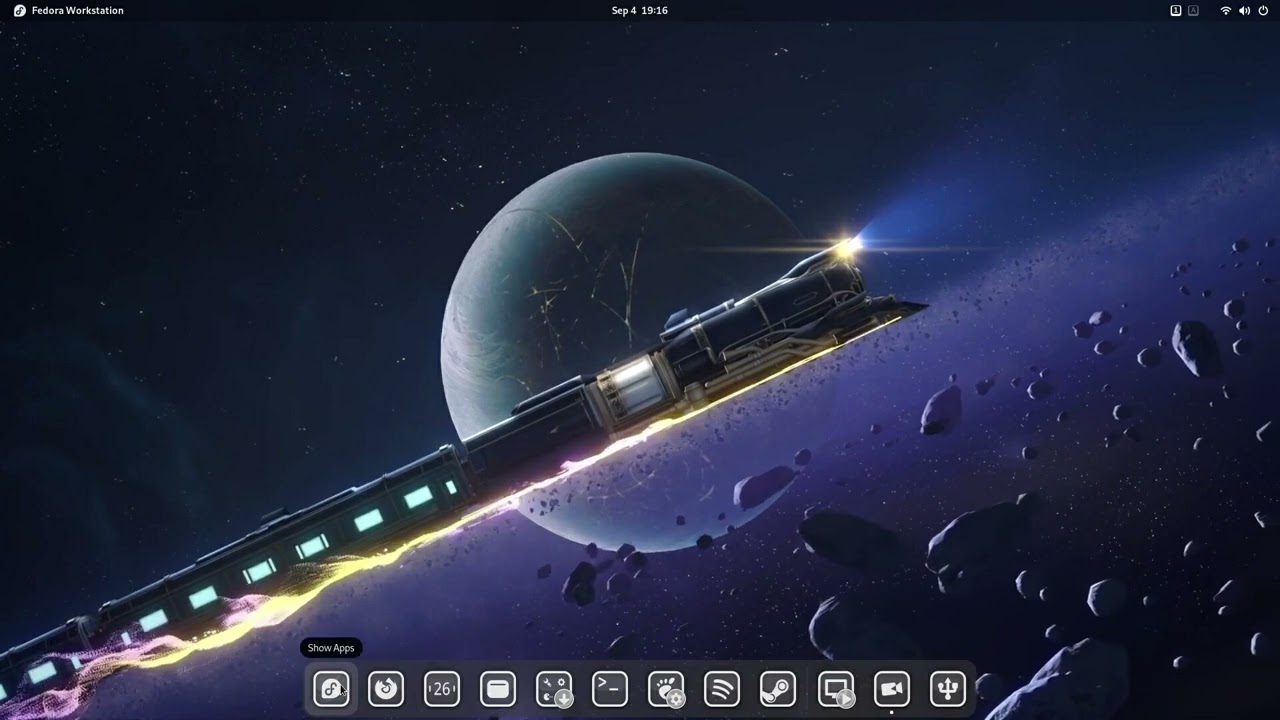This screenshot has height=720, width=1280.
Task: Open the Wi-Fi status icon in top bar
Action: tap(1226, 10)
